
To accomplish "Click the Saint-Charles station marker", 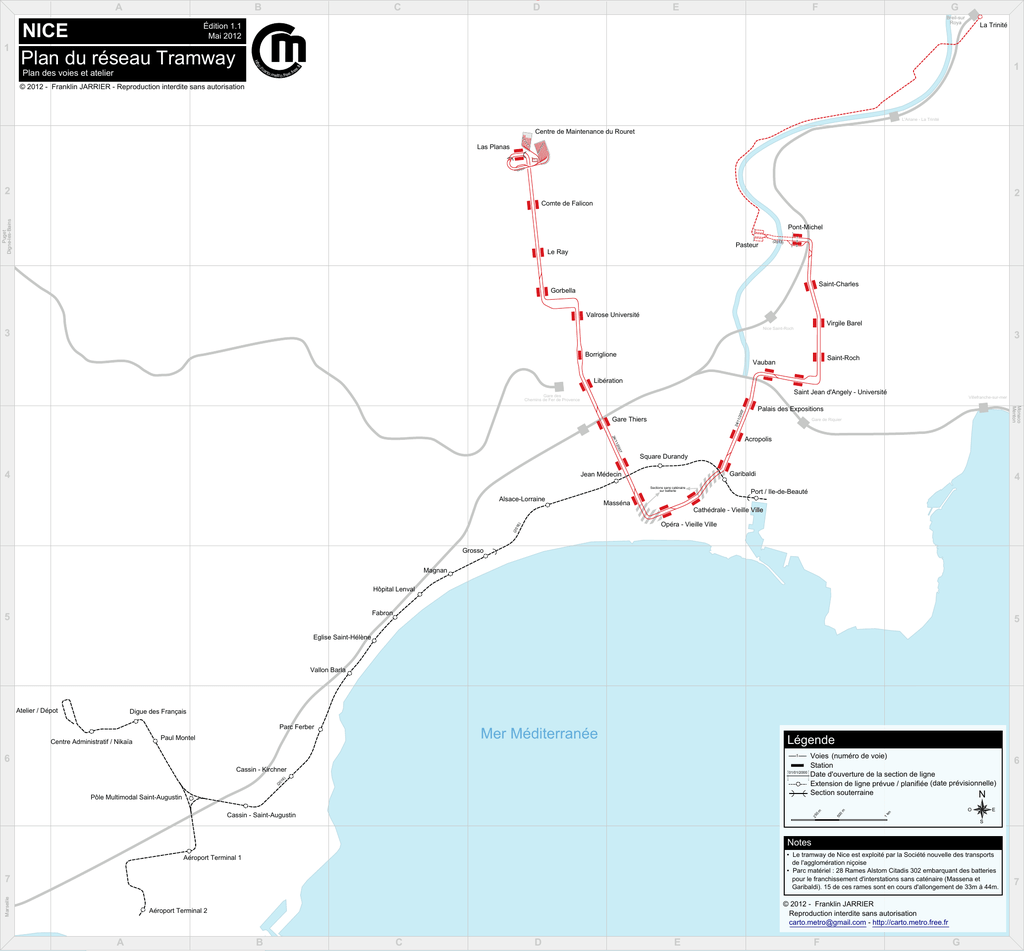I will [809, 285].
